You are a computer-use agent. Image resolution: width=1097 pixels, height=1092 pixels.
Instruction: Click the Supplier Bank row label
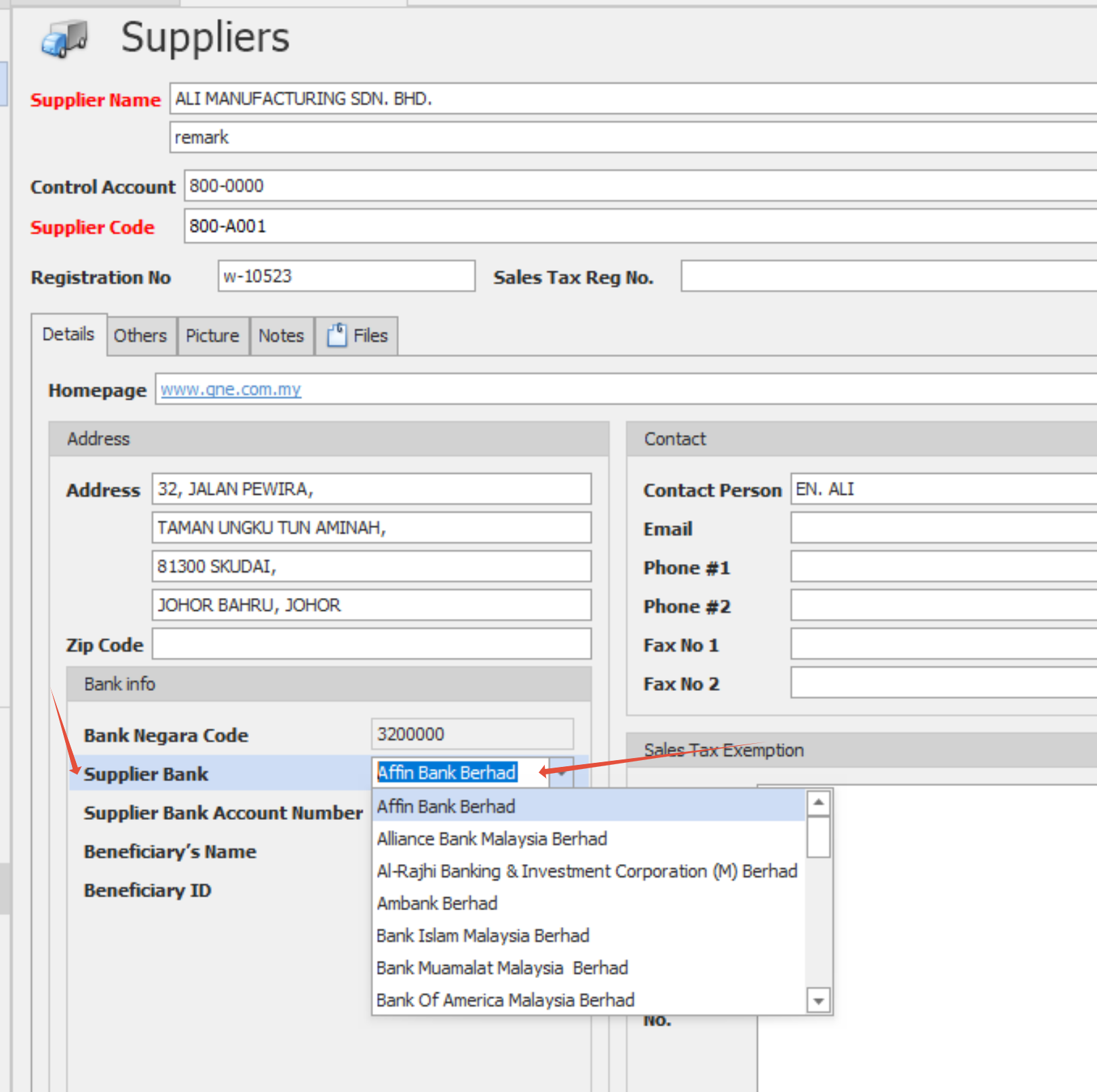point(146,774)
